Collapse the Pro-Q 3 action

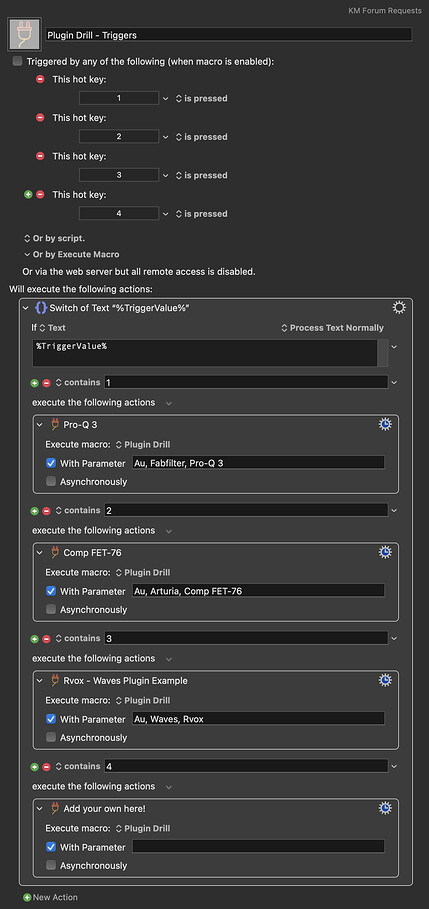coord(40,425)
